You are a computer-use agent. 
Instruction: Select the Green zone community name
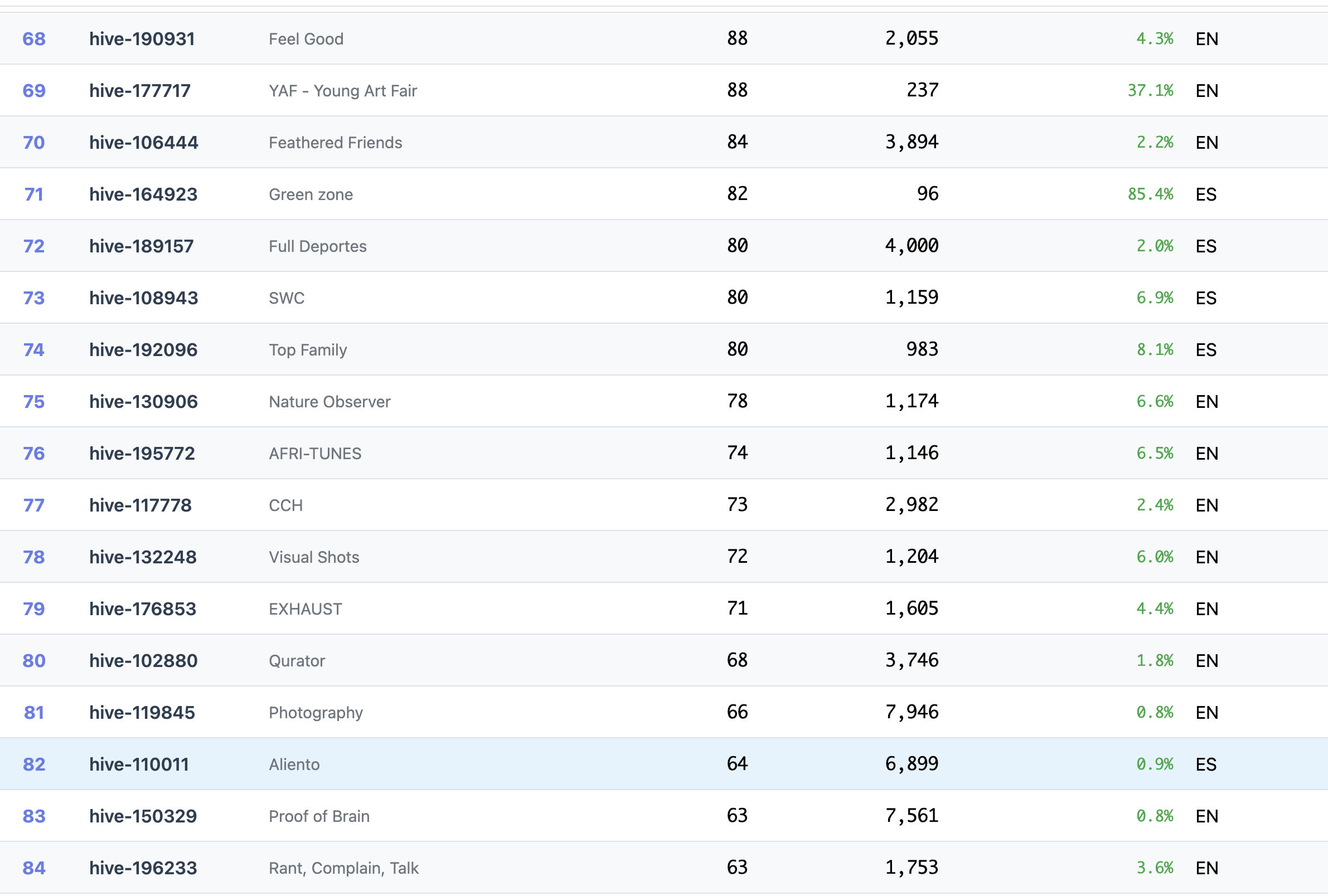click(x=311, y=194)
